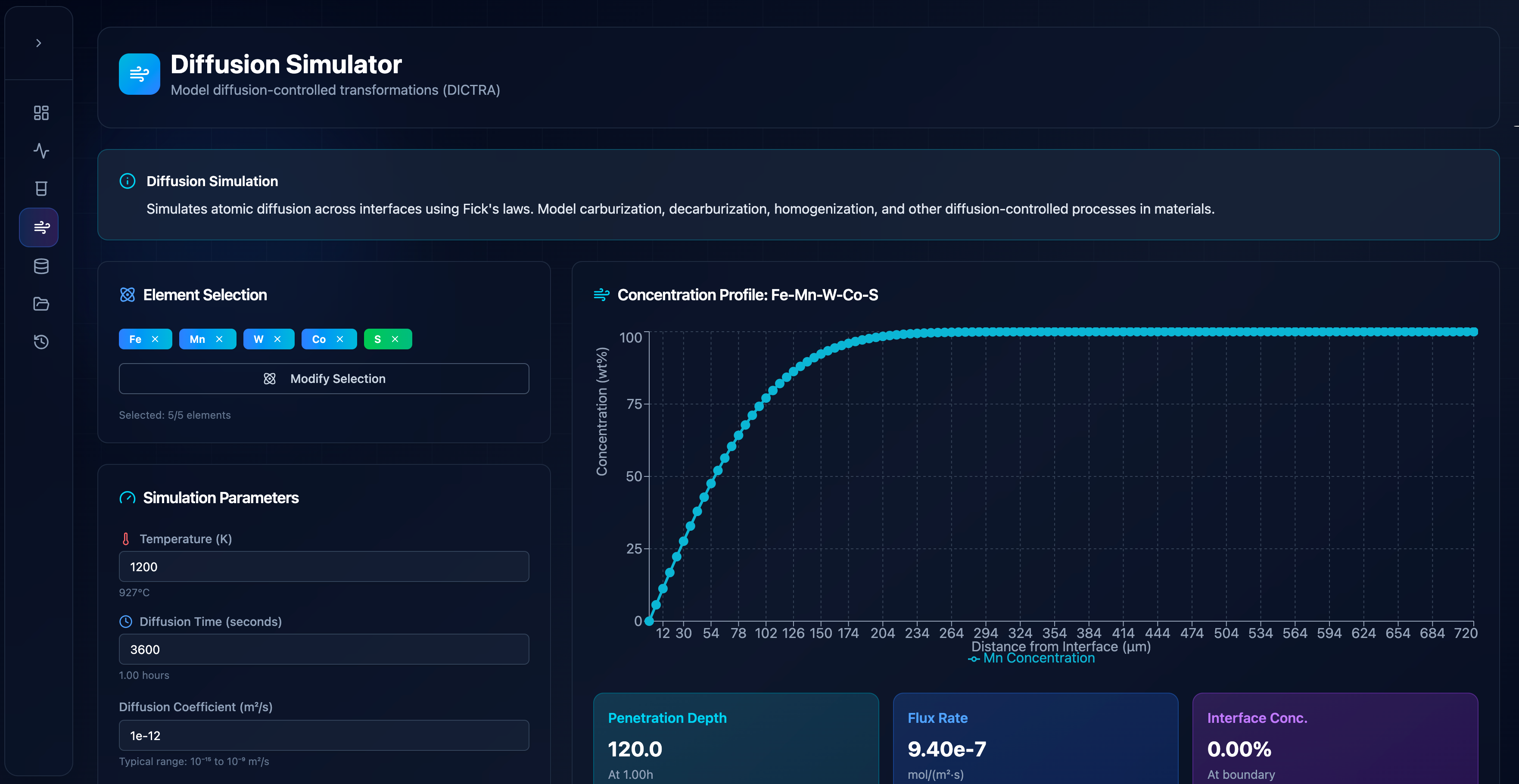
Task: Open the history clock sidebar icon
Action: [x=40, y=342]
